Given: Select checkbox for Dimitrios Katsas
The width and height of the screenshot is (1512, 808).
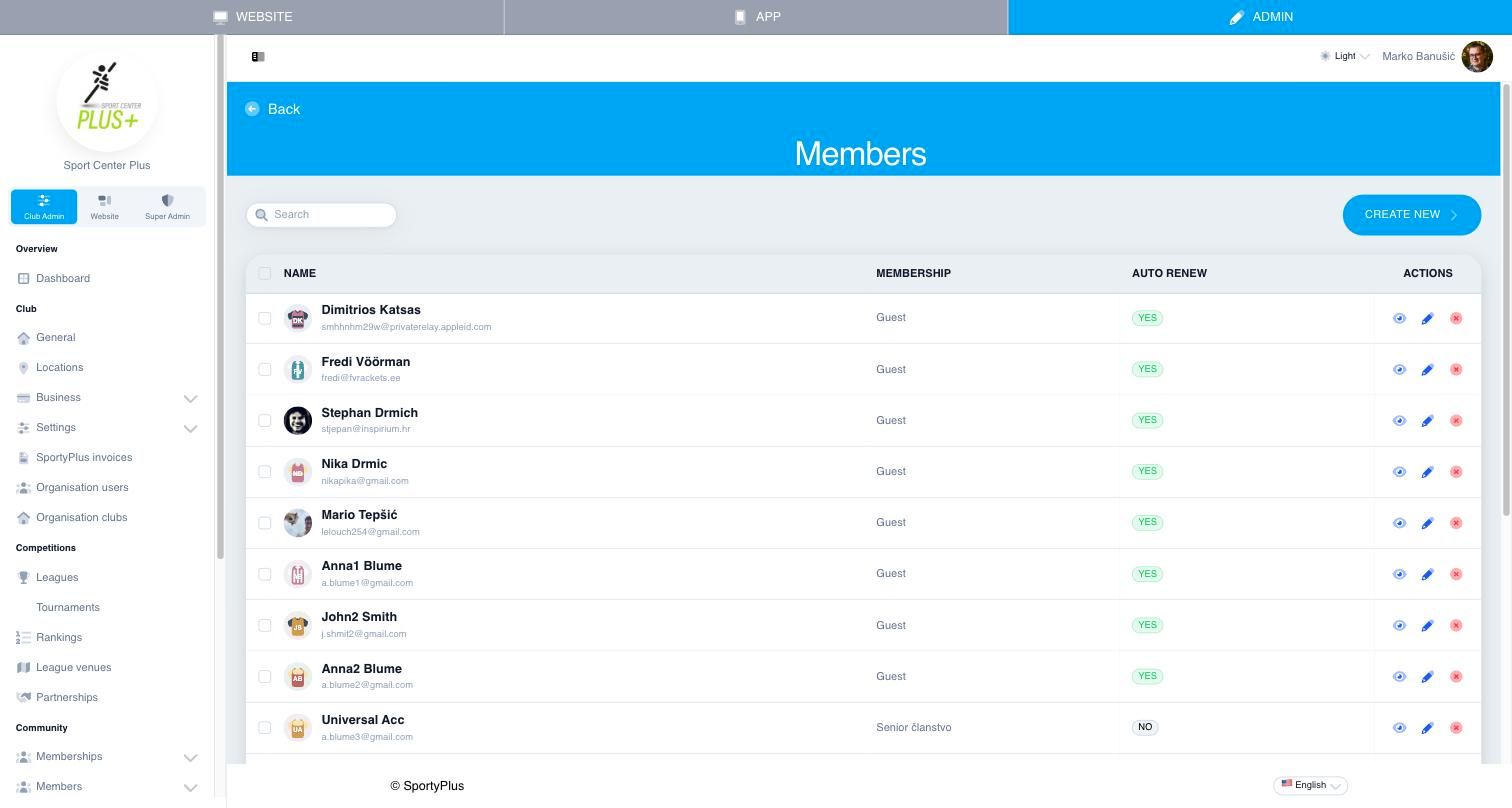Looking at the screenshot, I should click(x=264, y=318).
